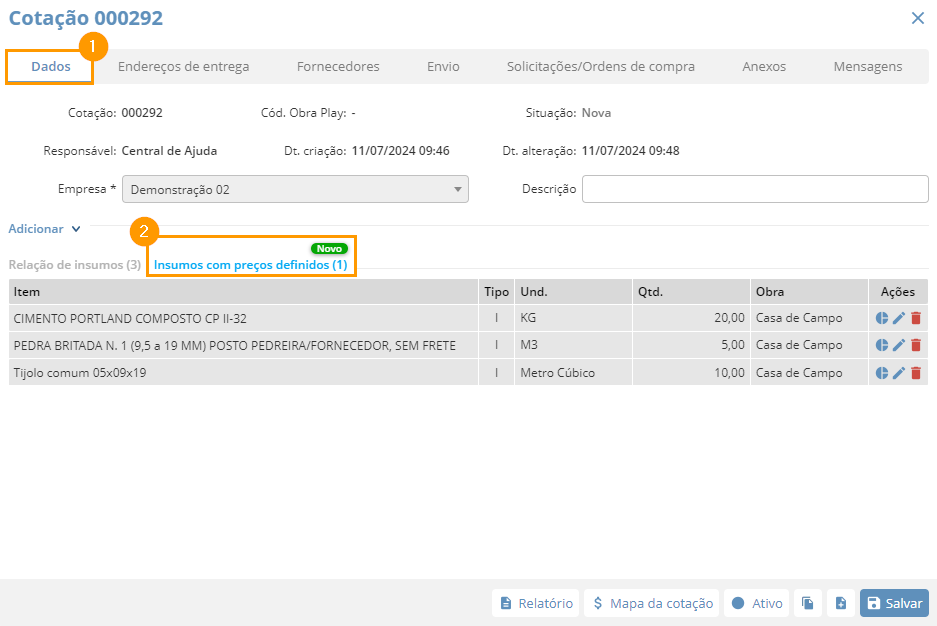The image size is (937, 626).
Task: Click the new document plus icon button
Action: (x=841, y=603)
